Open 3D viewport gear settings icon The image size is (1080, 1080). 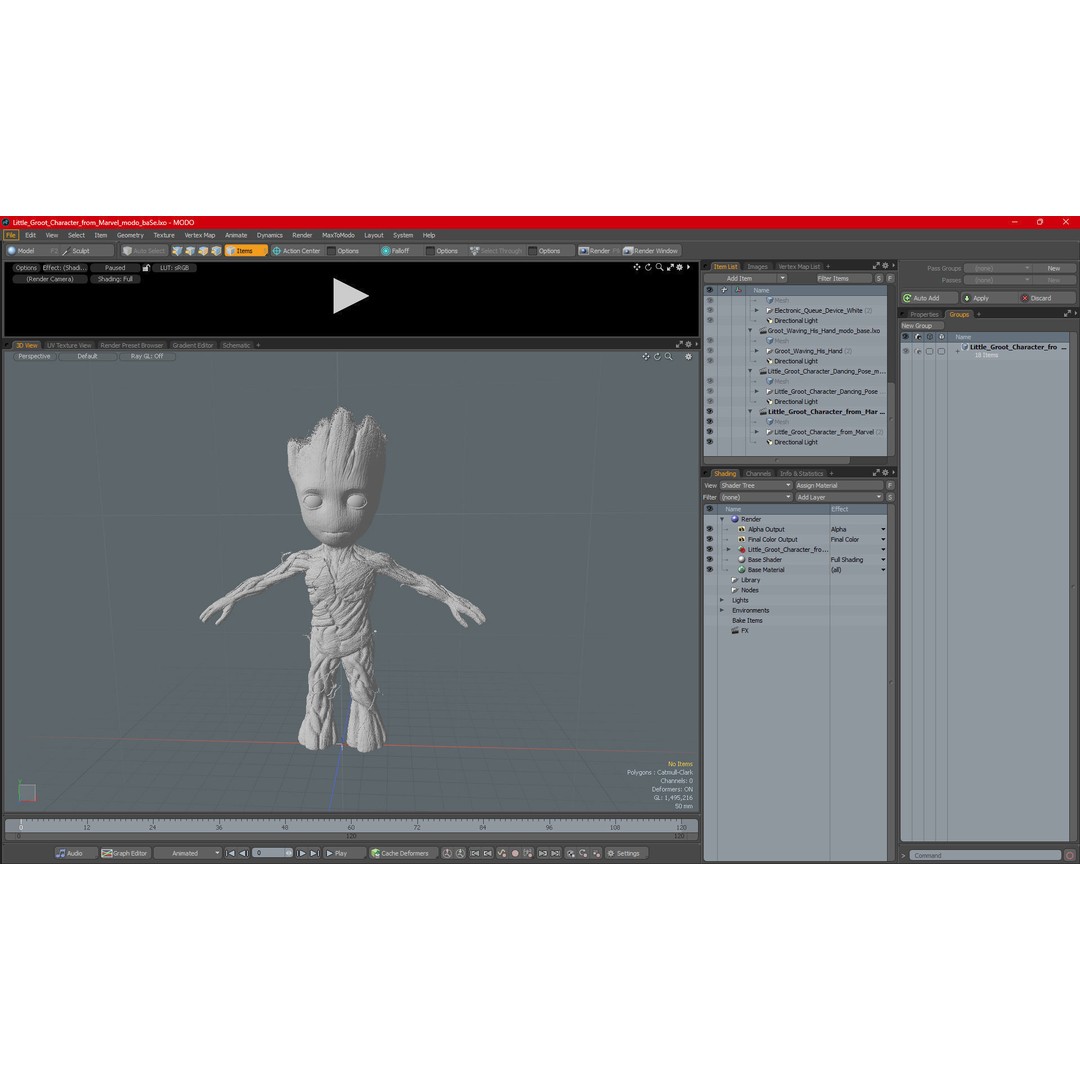point(688,357)
